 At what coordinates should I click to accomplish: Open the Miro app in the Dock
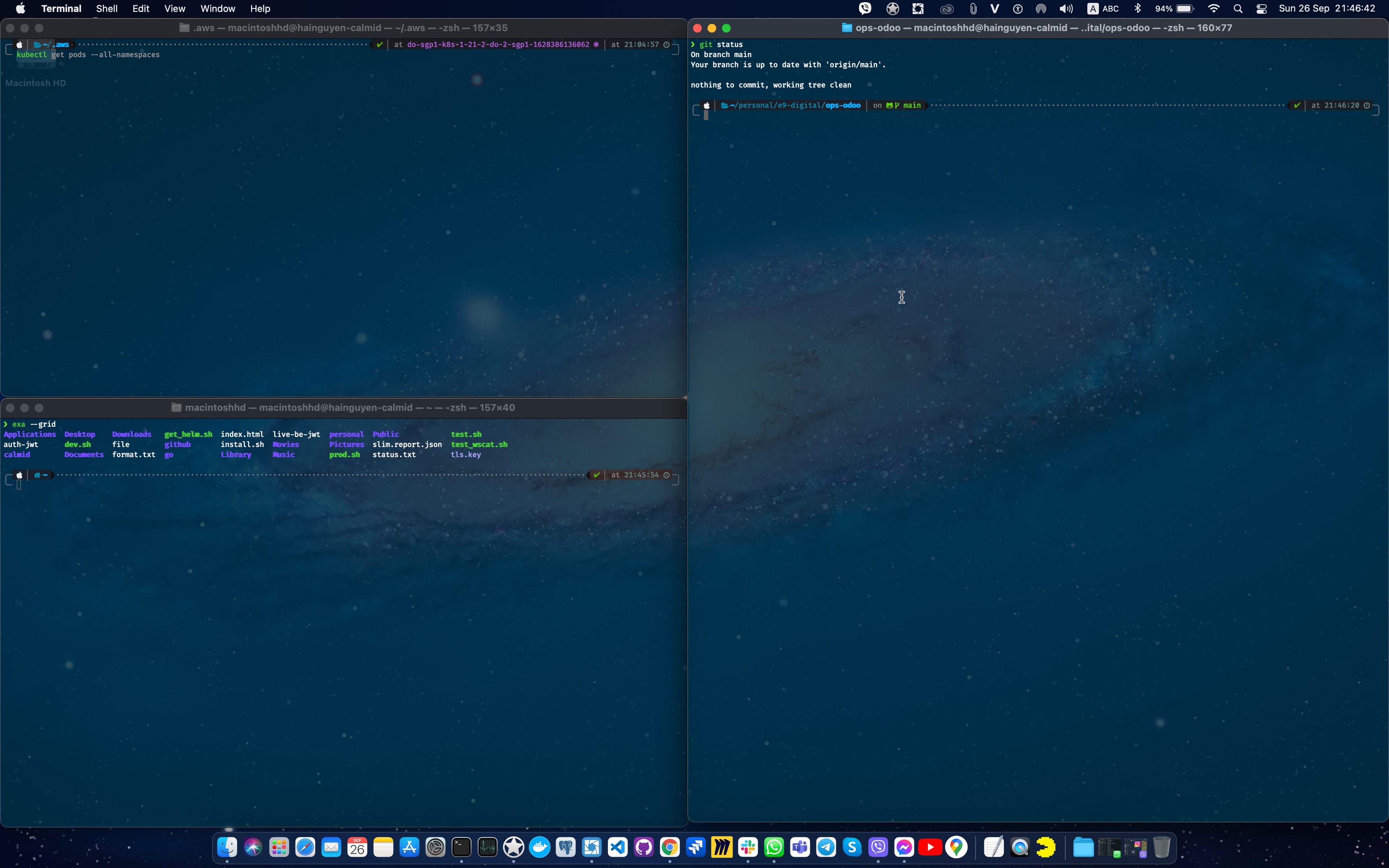pos(722,847)
